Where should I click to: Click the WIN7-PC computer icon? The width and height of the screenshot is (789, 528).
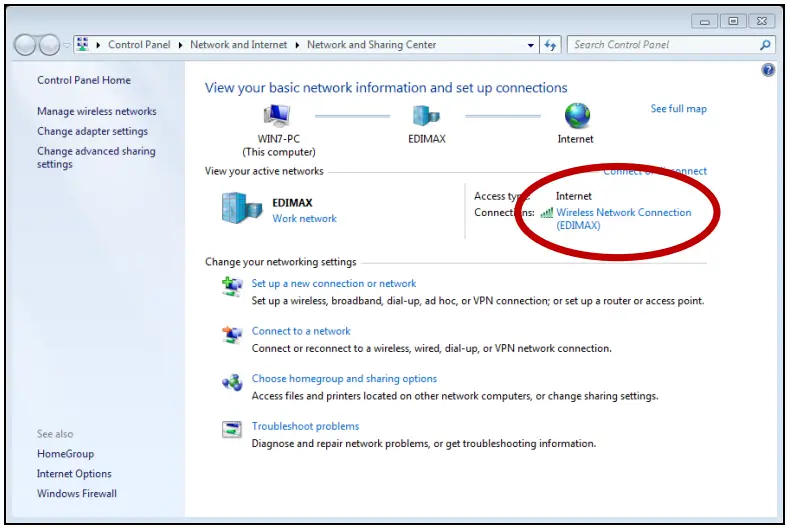point(277,115)
